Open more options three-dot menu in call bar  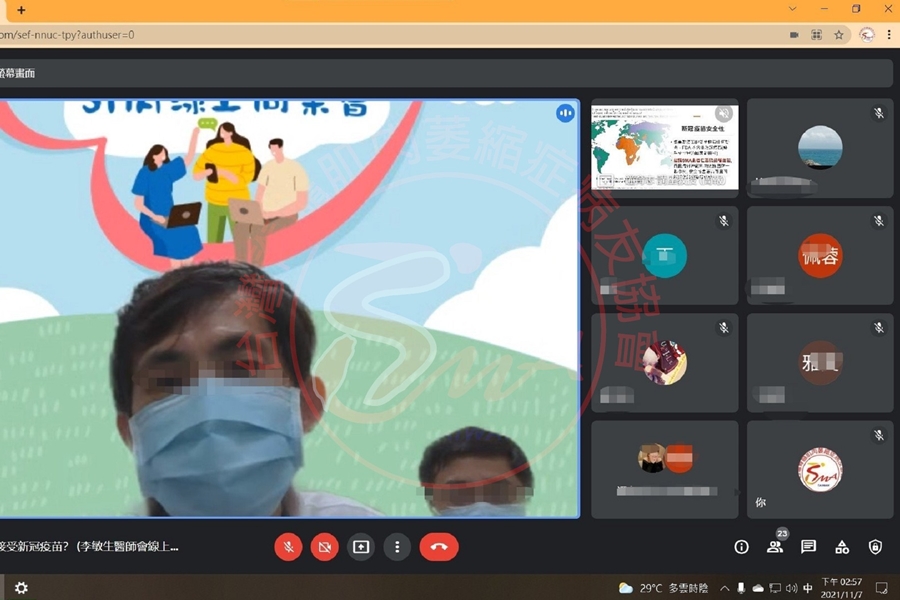(x=397, y=547)
